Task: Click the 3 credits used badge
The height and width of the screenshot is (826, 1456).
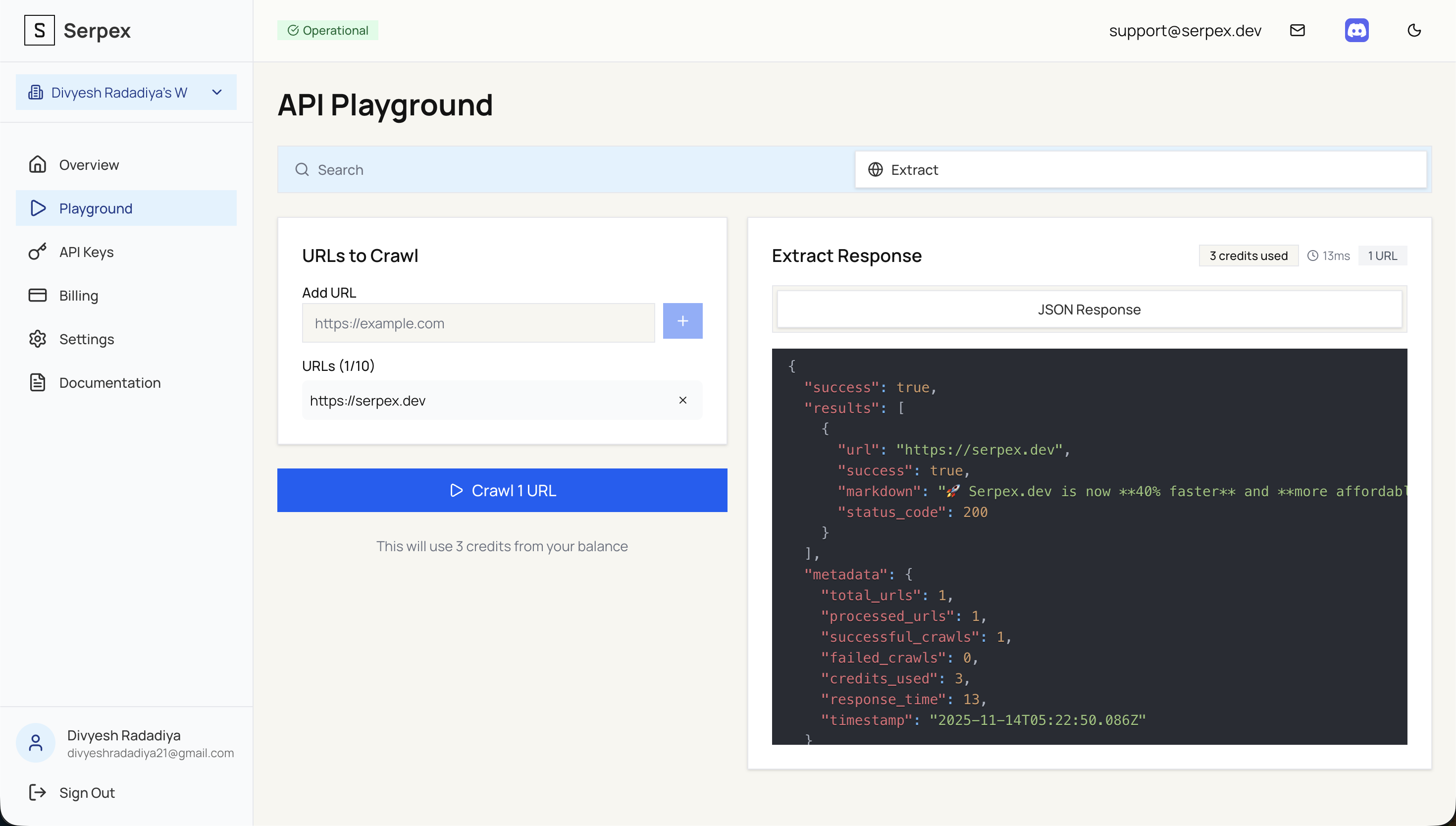Action: click(1248, 256)
